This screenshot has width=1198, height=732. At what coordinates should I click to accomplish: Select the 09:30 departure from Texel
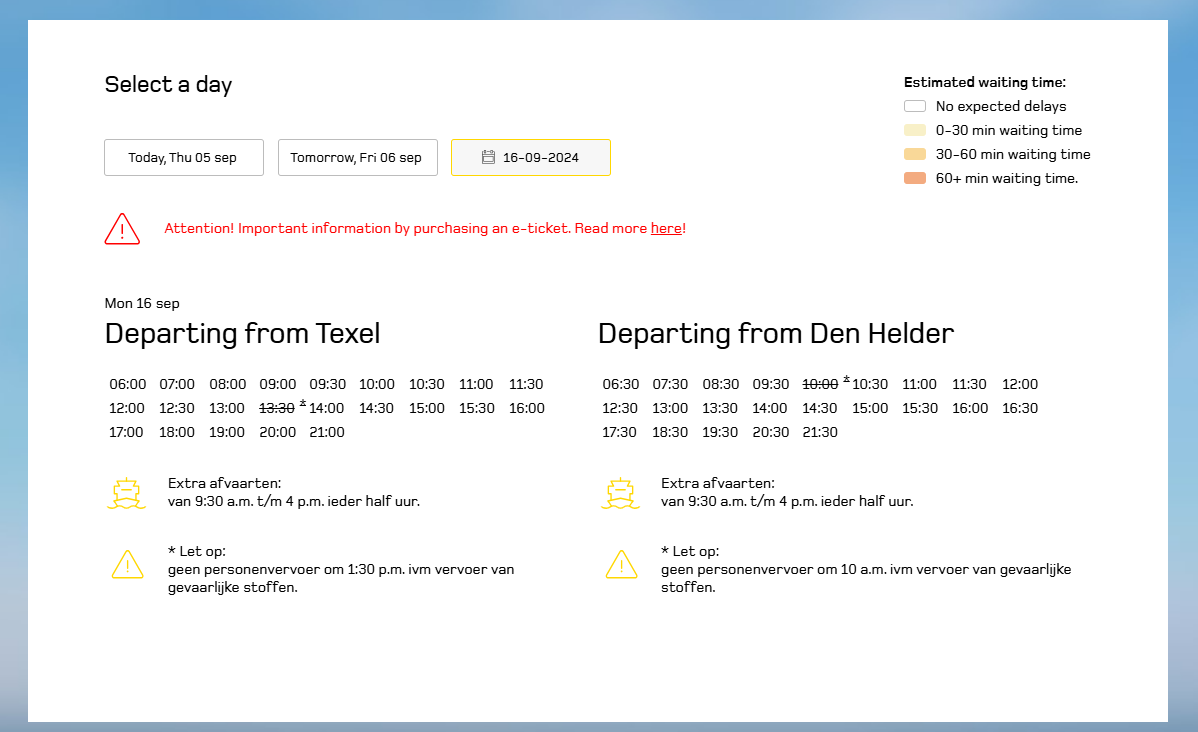point(328,384)
